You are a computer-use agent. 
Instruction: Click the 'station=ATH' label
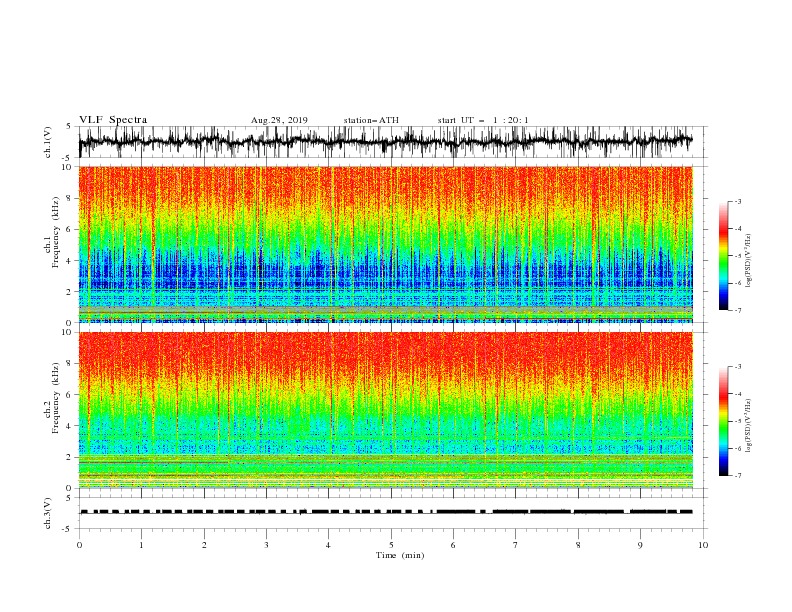click(x=371, y=120)
